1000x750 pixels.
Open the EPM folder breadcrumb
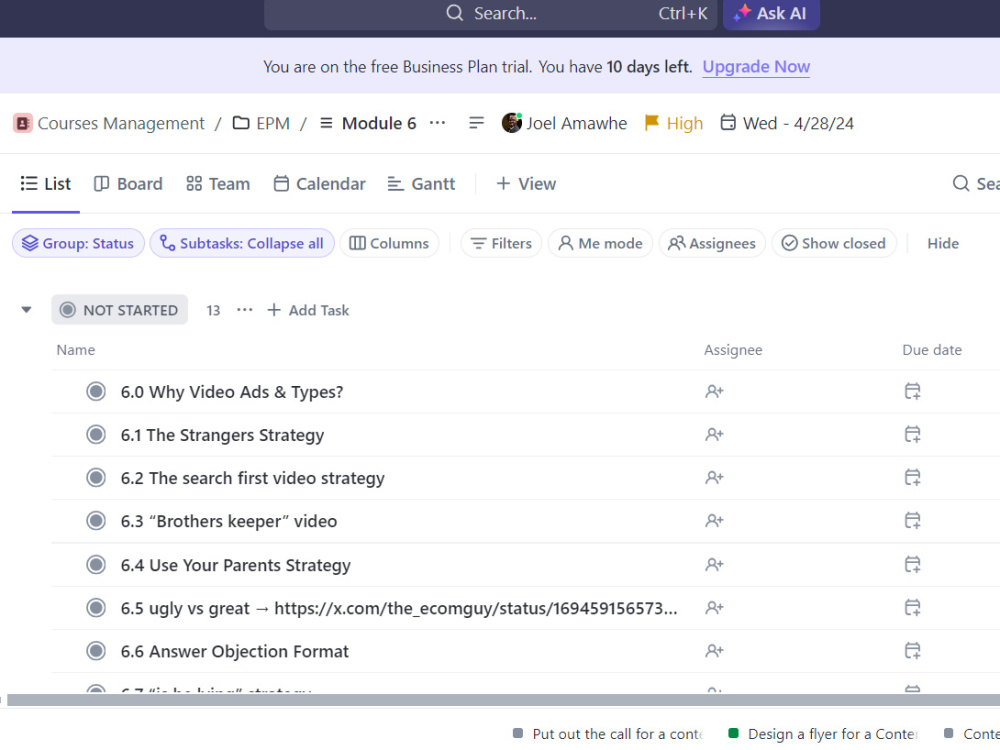pyautogui.click(x=261, y=123)
